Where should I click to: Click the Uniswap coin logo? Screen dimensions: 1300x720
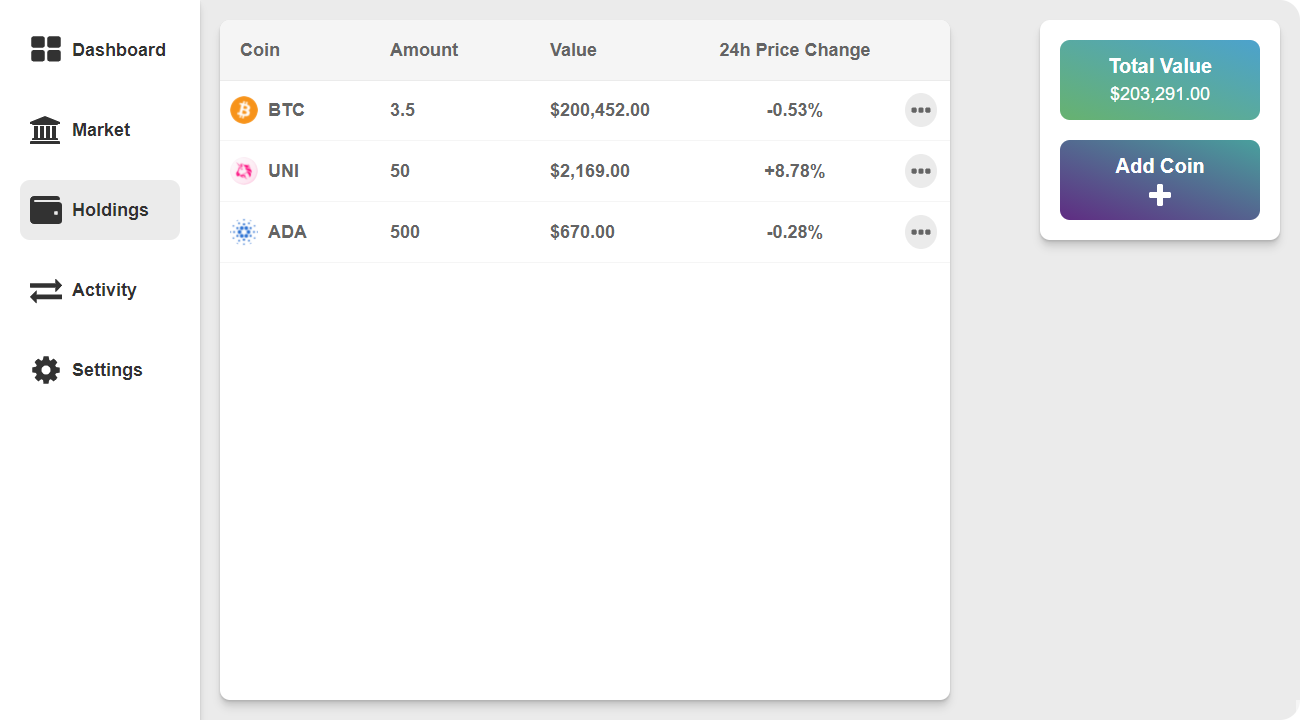coord(244,171)
